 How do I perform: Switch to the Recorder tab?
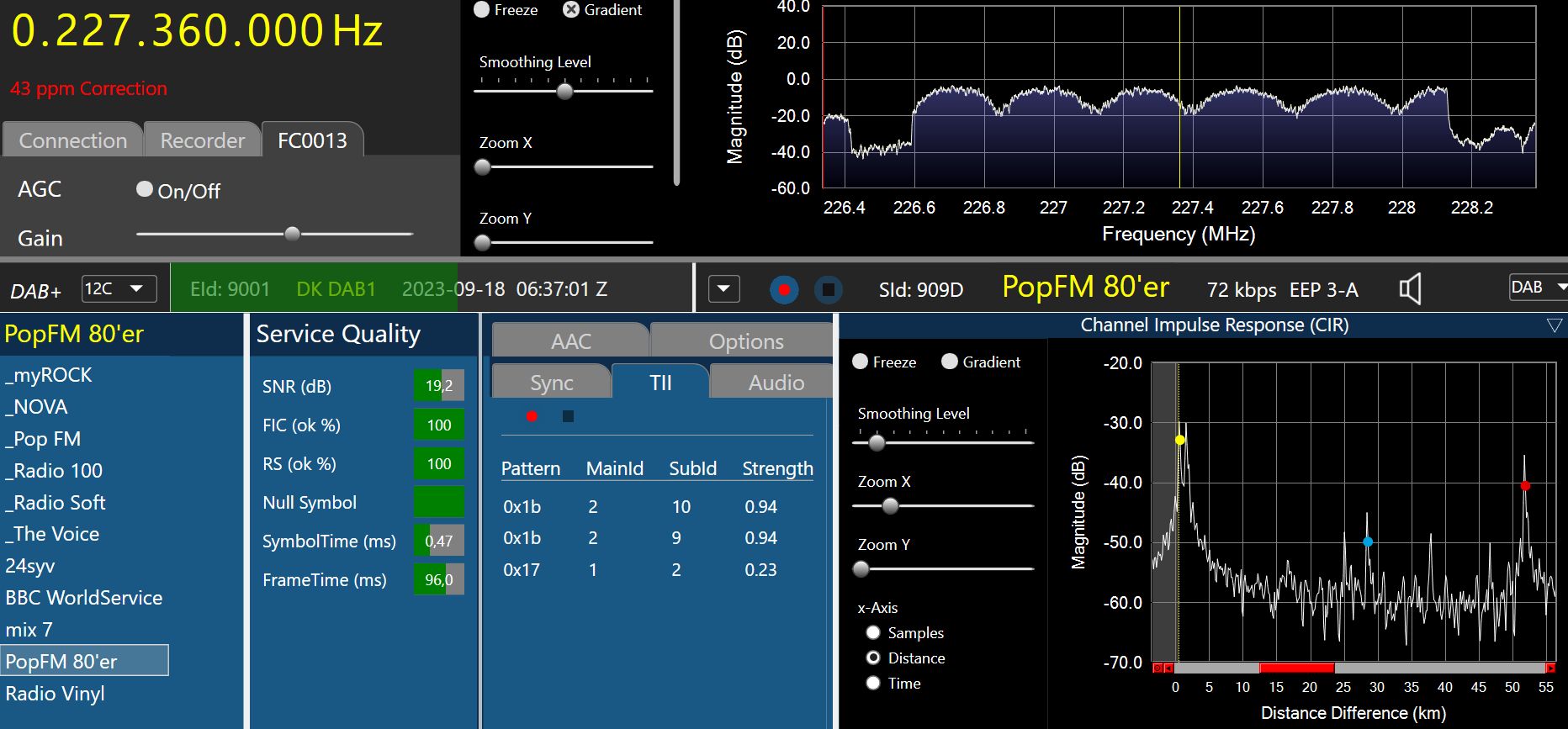point(202,140)
